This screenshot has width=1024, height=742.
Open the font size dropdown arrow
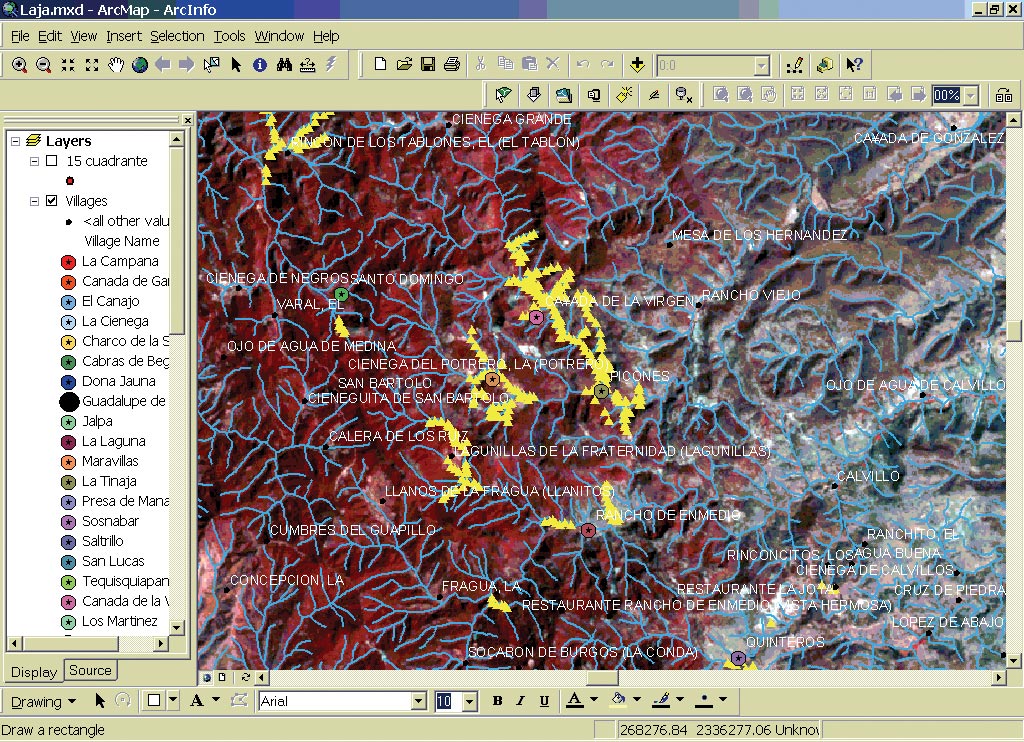[x=470, y=702]
